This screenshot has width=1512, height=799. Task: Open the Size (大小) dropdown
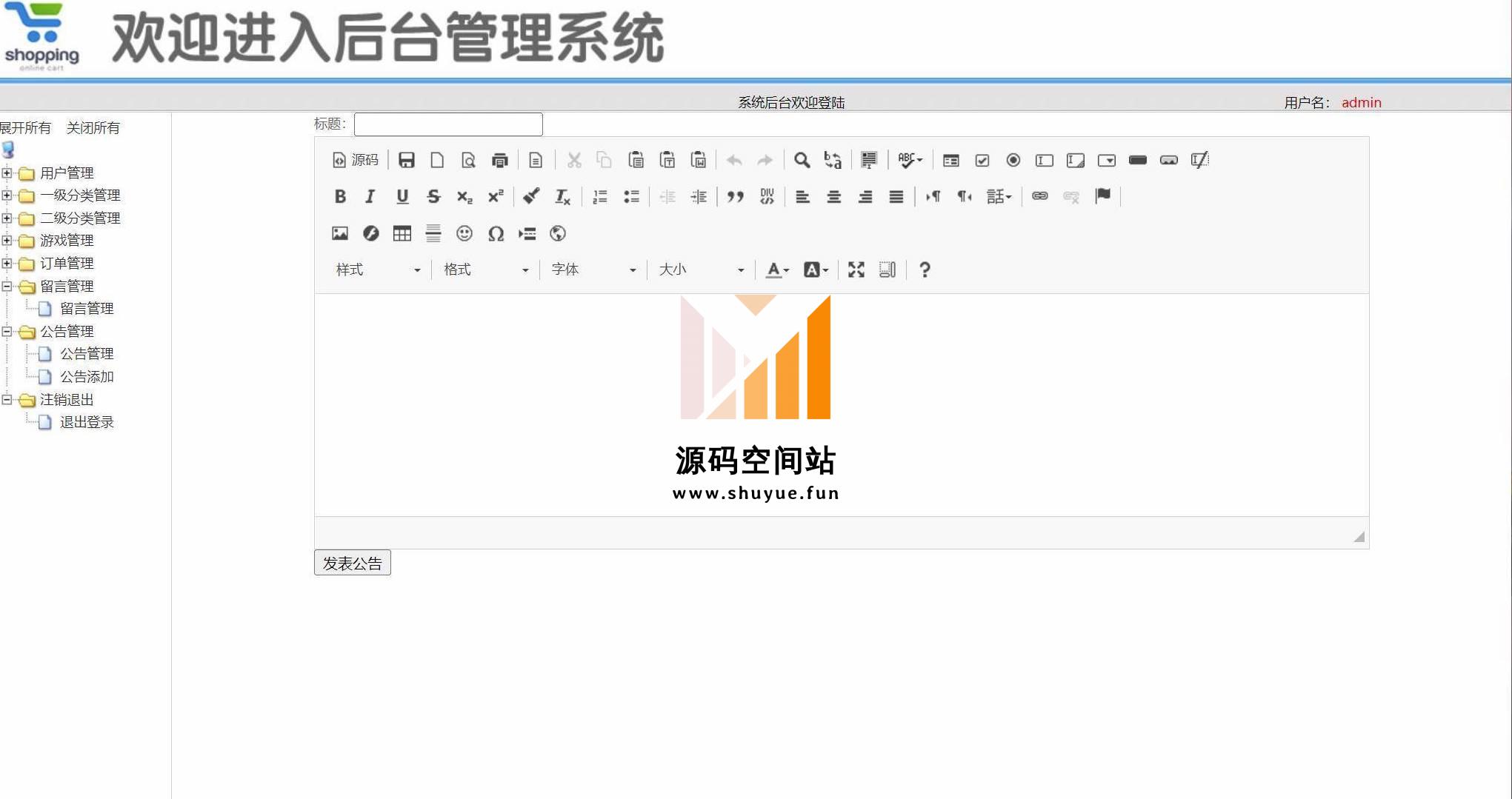click(702, 270)
